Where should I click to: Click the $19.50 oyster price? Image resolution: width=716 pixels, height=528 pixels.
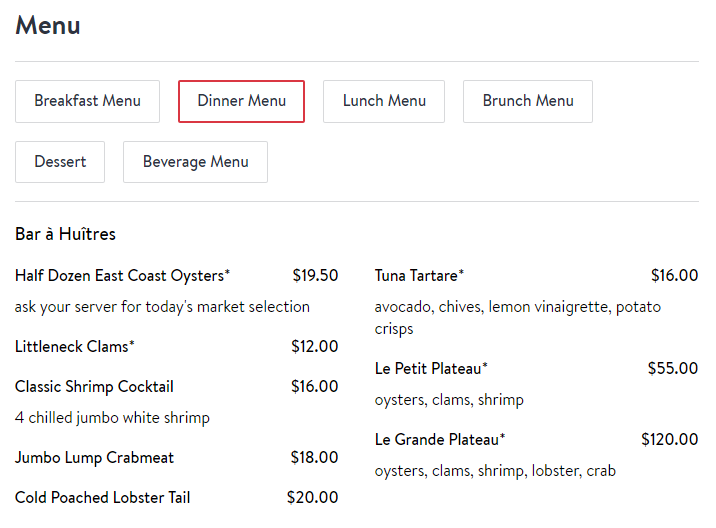click(315, 275)
